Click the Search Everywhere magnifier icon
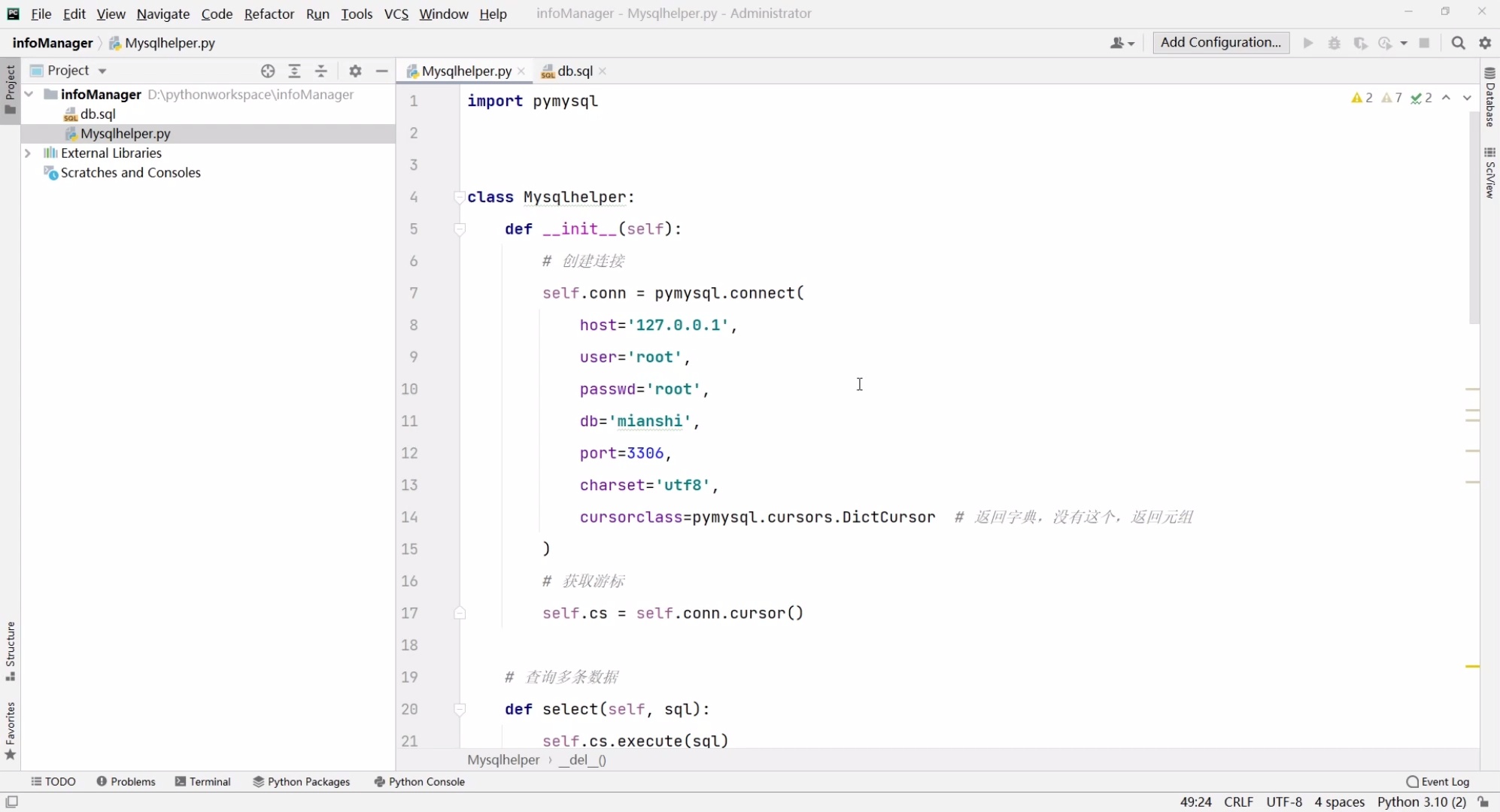This screenshot has height=812, width=1500. [x=1458, y=43]
